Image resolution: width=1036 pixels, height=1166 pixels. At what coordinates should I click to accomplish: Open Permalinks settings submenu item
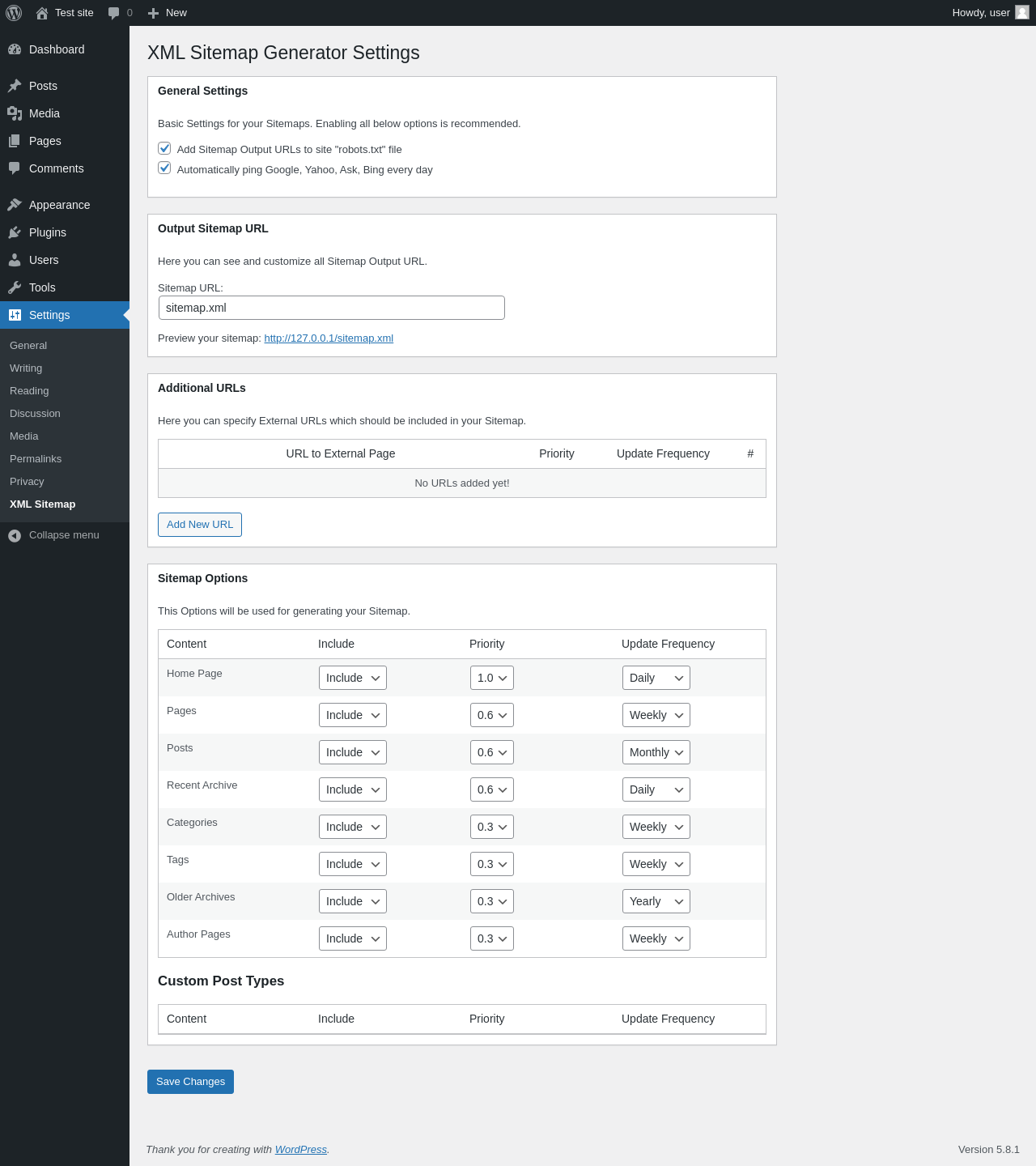coord(36,459)
